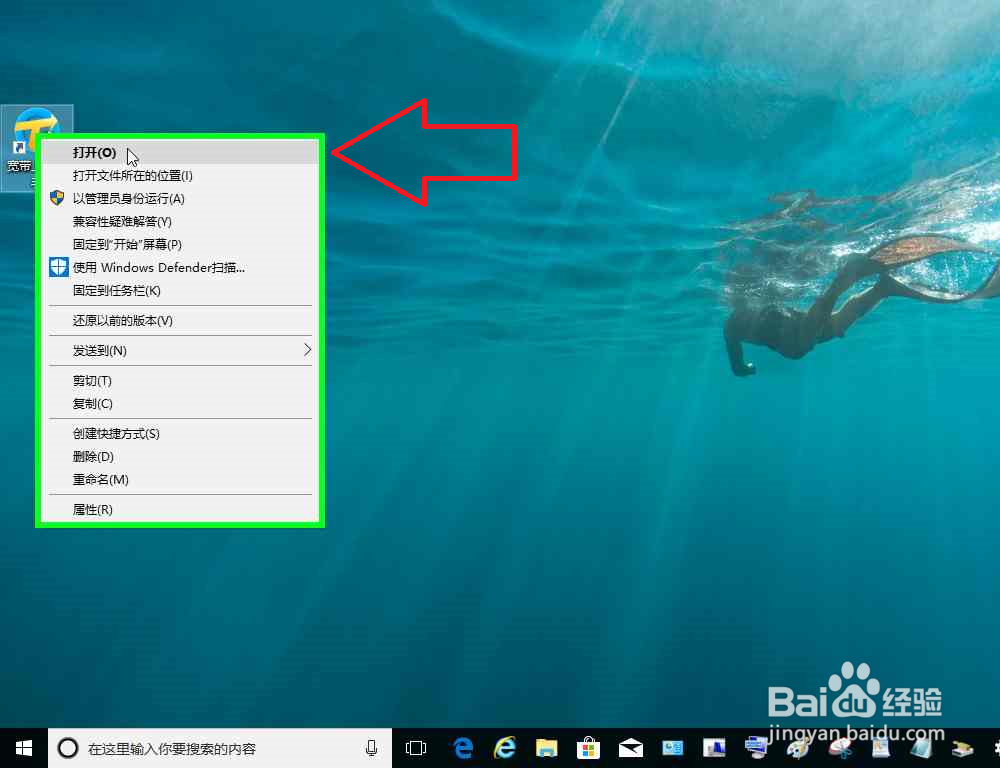Open File Explorer from taskbar

547,748
